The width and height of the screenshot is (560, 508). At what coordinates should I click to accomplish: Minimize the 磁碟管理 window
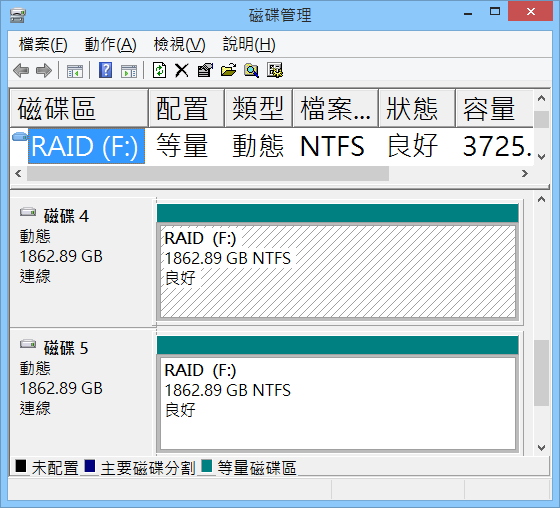468,14
